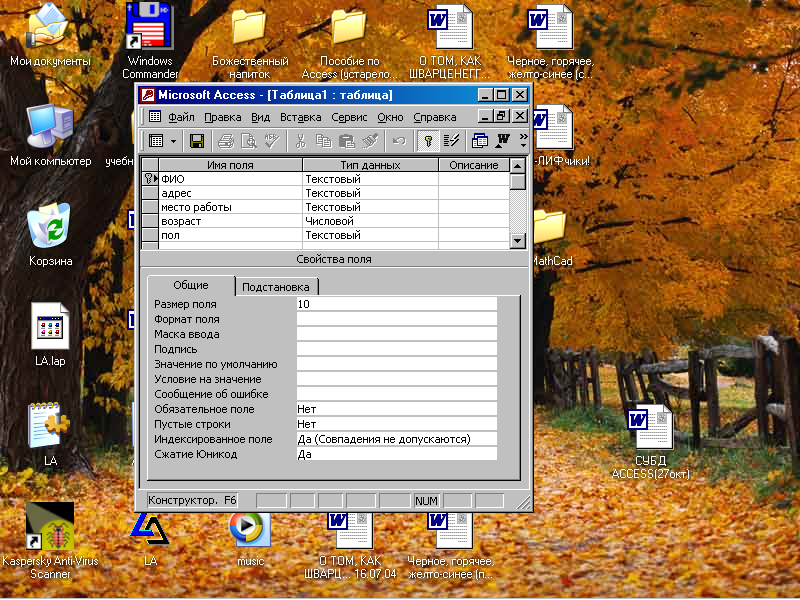Switch to the Подстановка tab
This screenshot has width=800, height=600.
(276, 287)
